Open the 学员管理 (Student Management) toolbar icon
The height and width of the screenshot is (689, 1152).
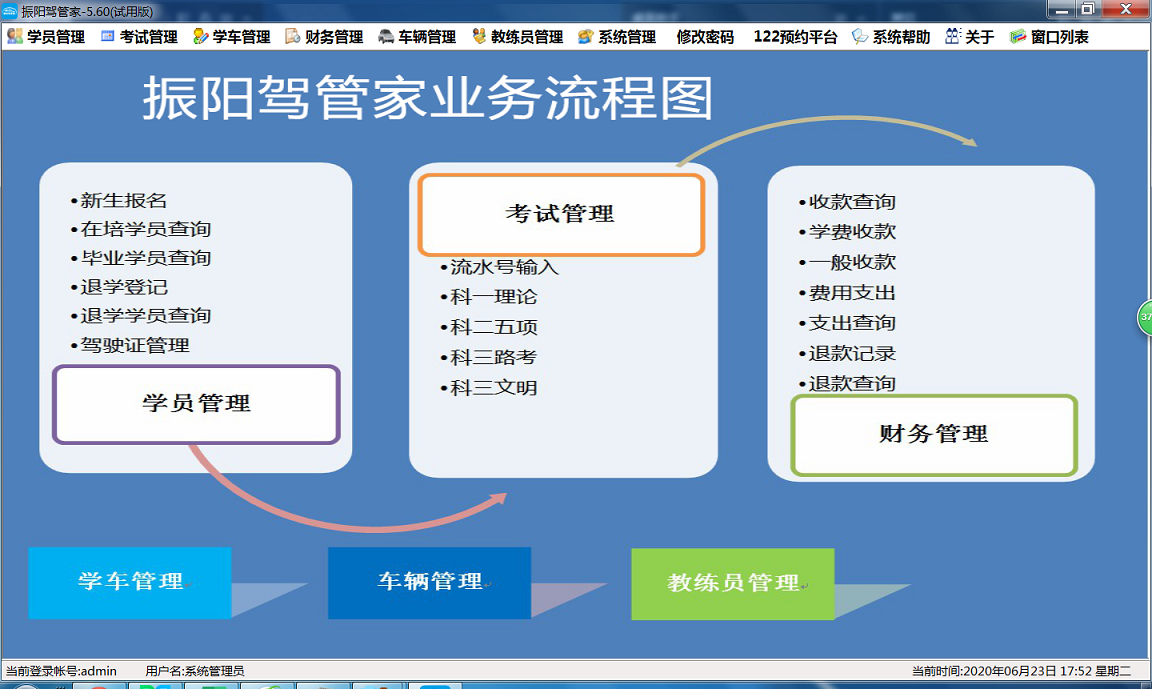[47, 37]
